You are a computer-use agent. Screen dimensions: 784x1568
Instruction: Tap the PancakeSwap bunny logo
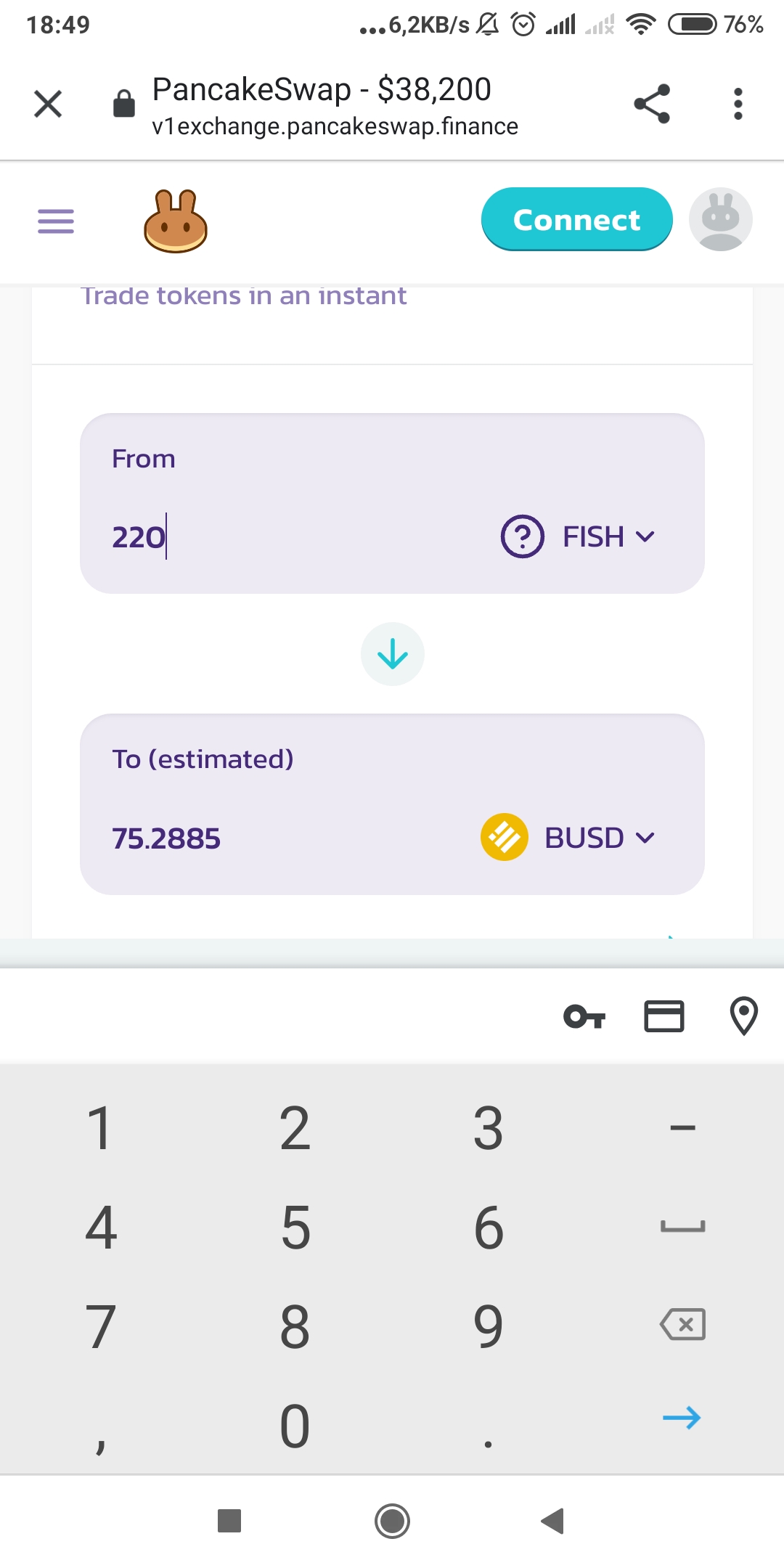coord(176,221)
